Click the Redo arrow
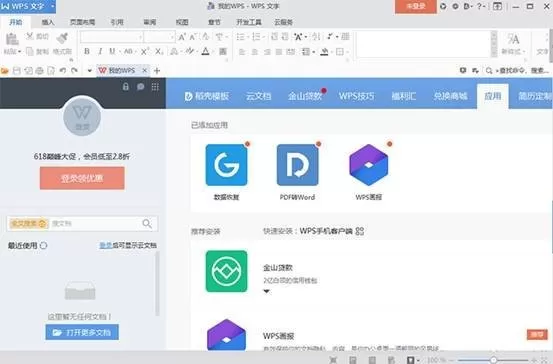Viewport: 553px width, 364px height. click(x=74, y=71)
